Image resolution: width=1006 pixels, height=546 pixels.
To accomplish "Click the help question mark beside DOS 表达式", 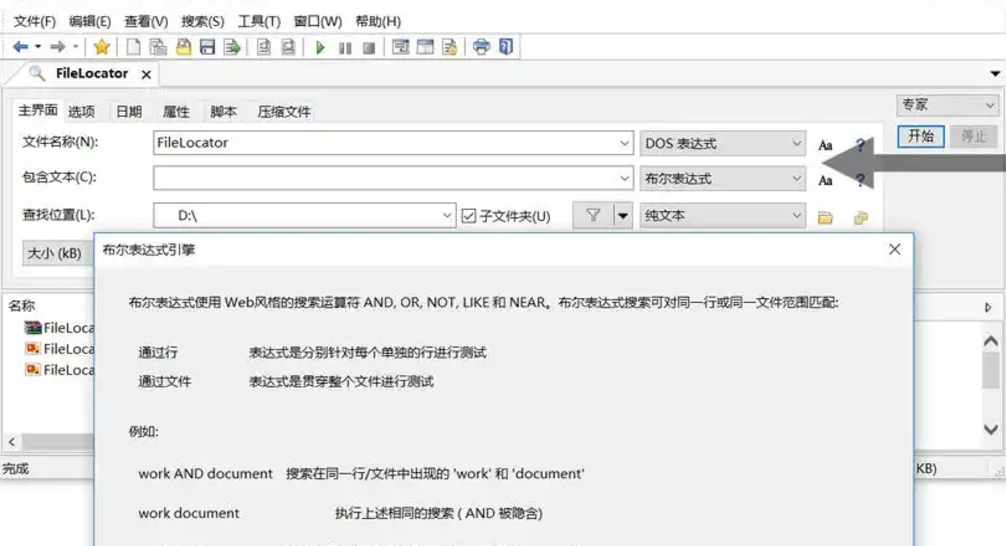I will (860, 145).
